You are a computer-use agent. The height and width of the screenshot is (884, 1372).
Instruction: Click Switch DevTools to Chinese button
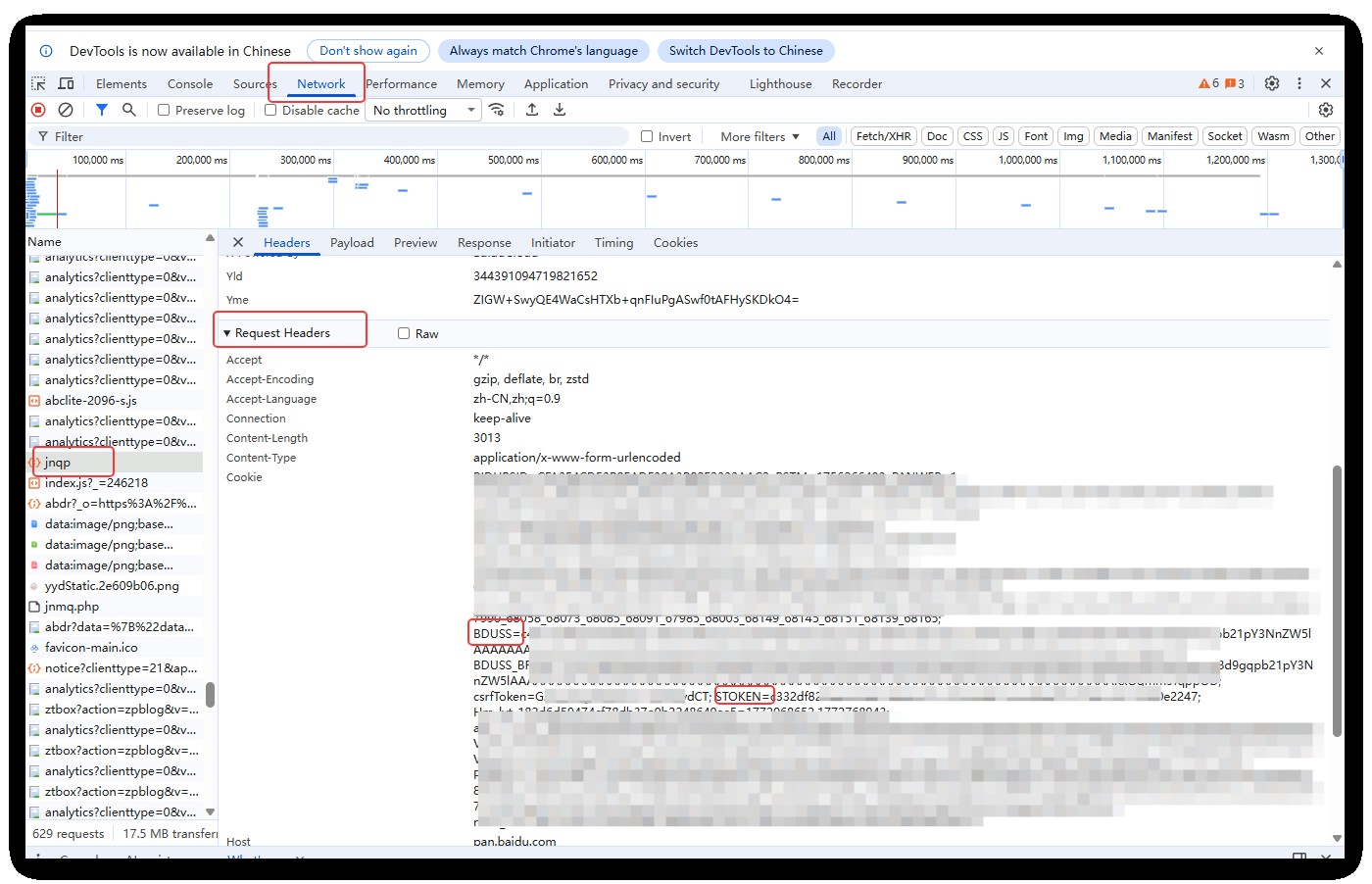(x=746, y=51)
